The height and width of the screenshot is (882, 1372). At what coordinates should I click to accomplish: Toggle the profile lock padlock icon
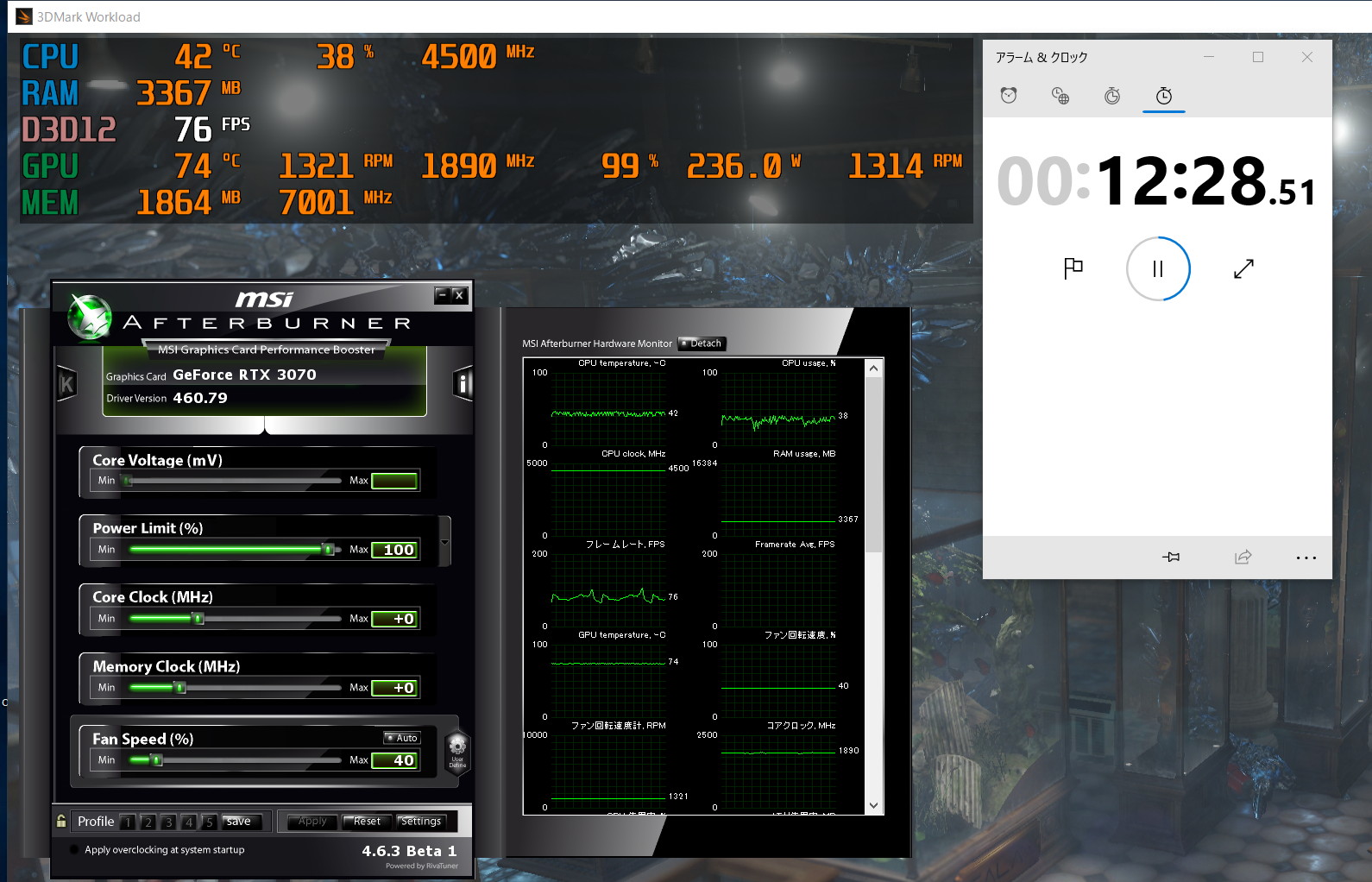(61, 821)
